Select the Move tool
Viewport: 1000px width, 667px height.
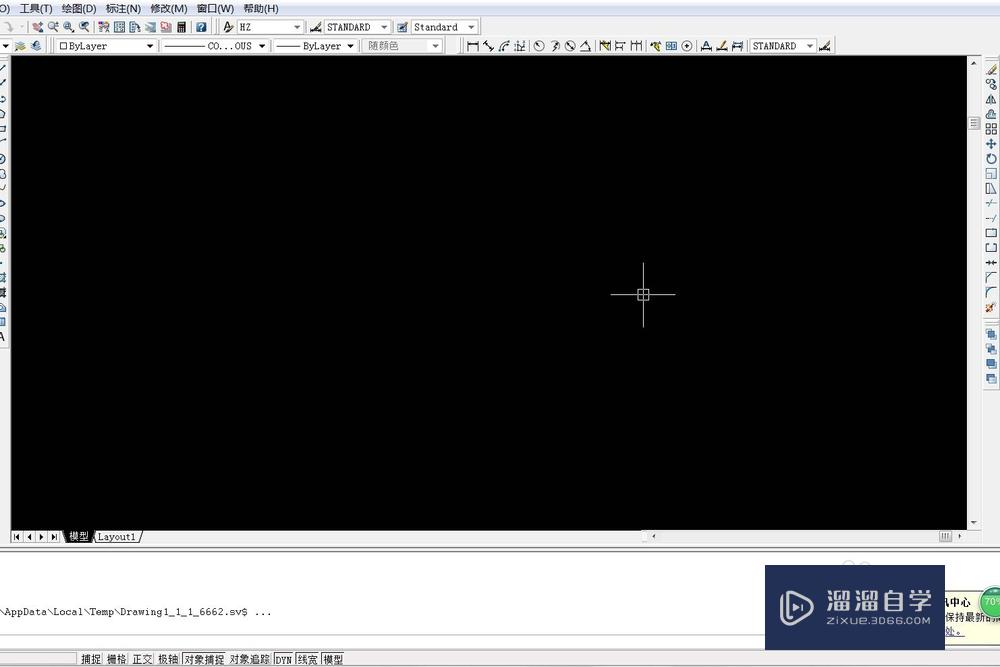991,143
